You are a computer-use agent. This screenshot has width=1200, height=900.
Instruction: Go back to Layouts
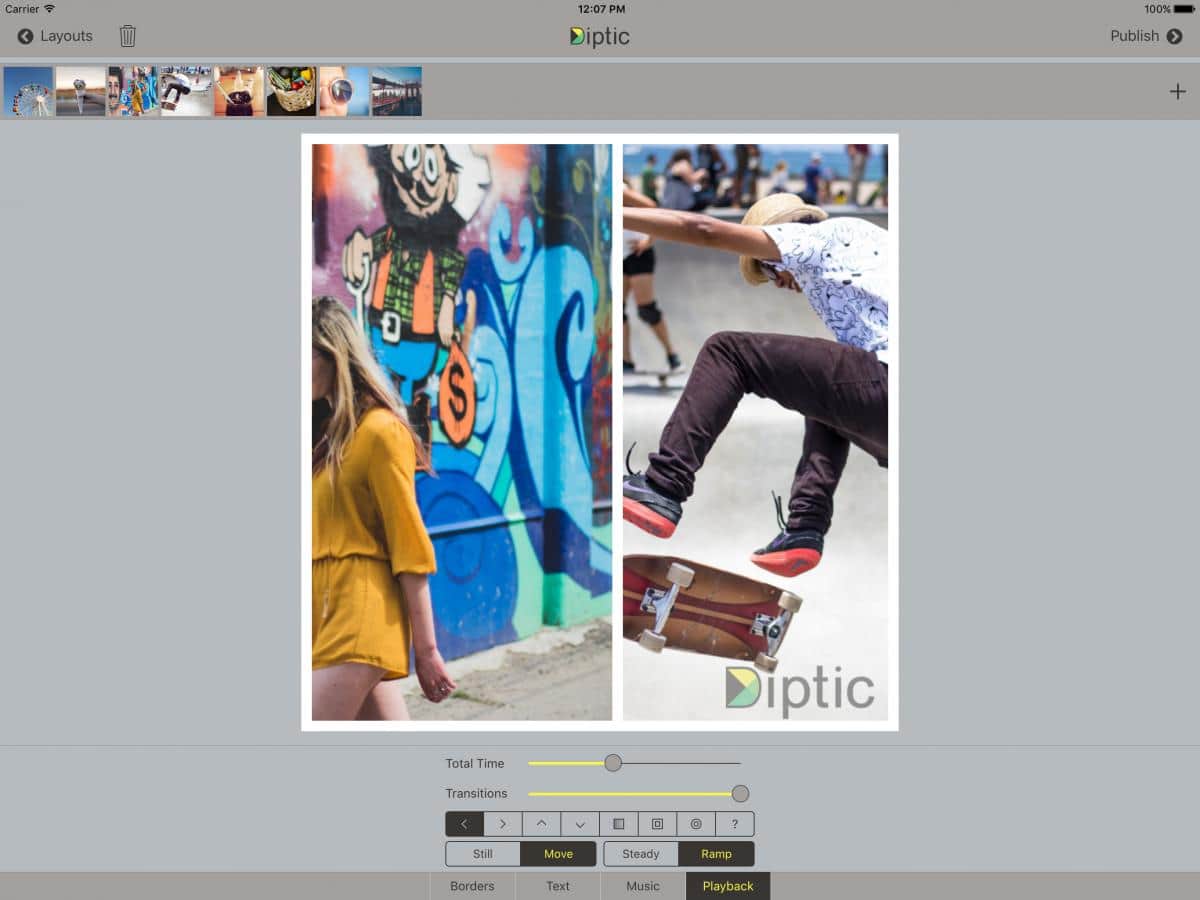(x=55, y=36)
